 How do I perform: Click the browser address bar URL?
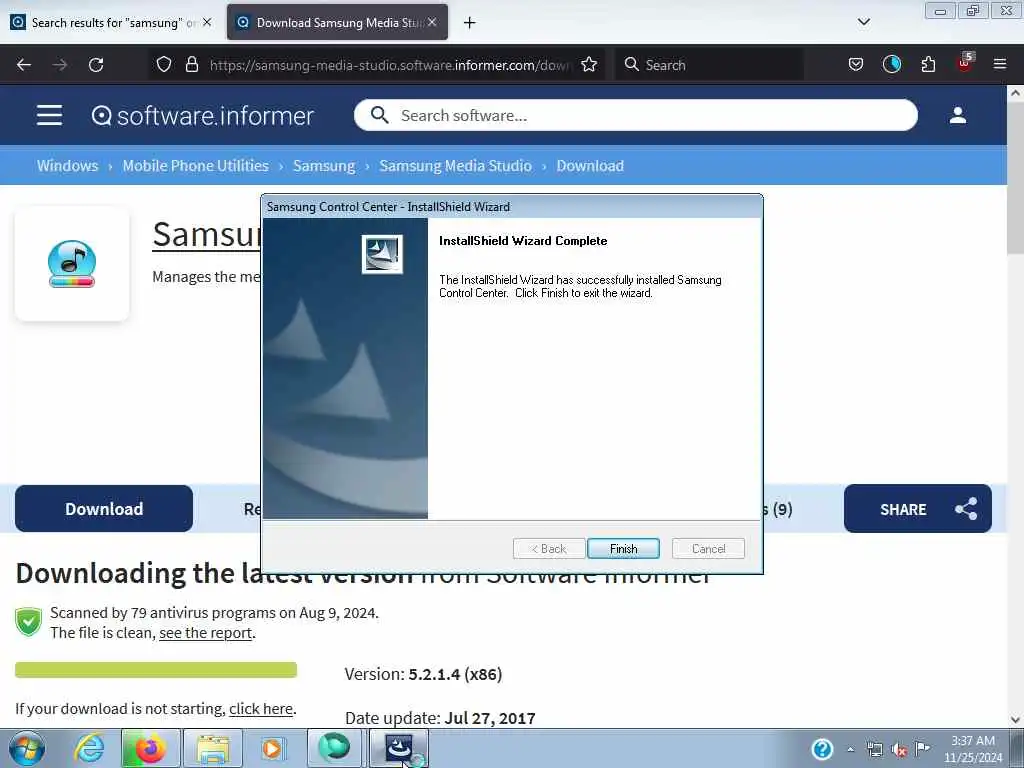(x=390, y=65)
